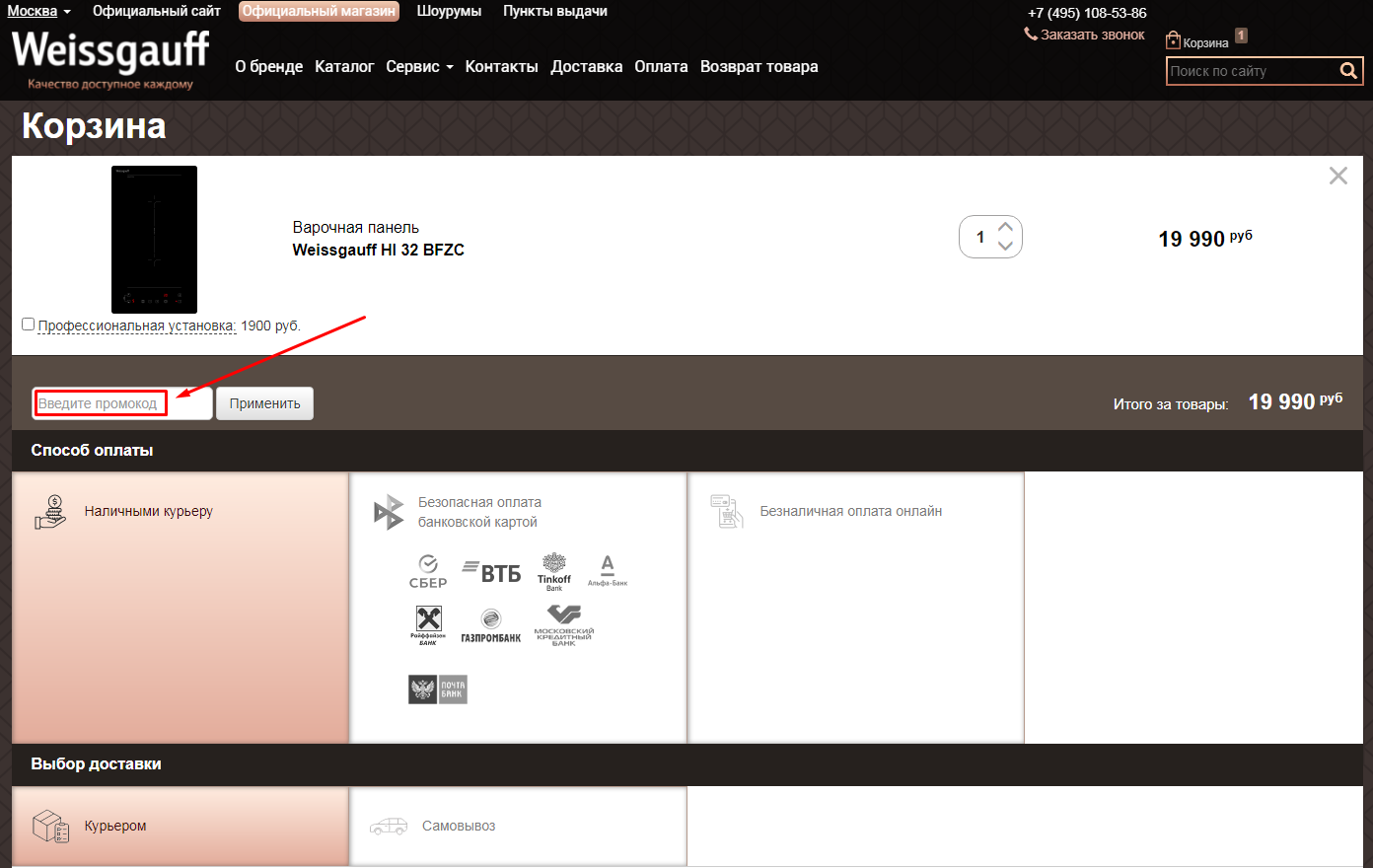Click Корзина link in header

[1205, 43]
